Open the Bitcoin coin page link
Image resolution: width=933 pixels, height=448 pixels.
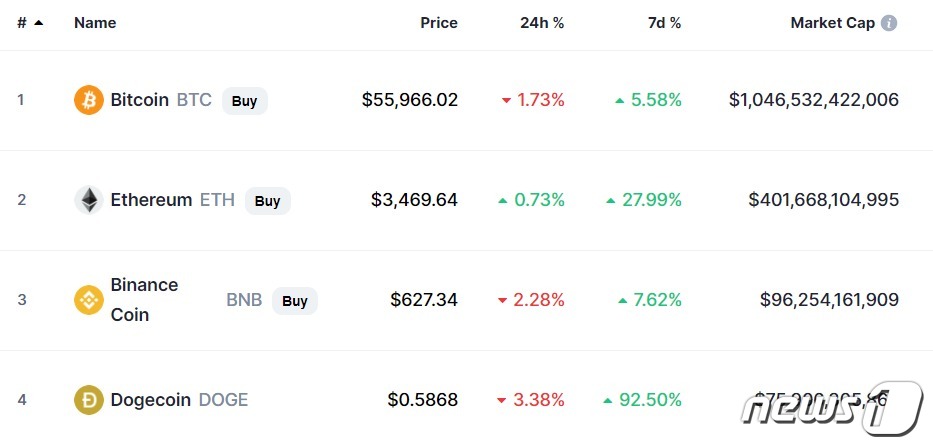(140, 100)
